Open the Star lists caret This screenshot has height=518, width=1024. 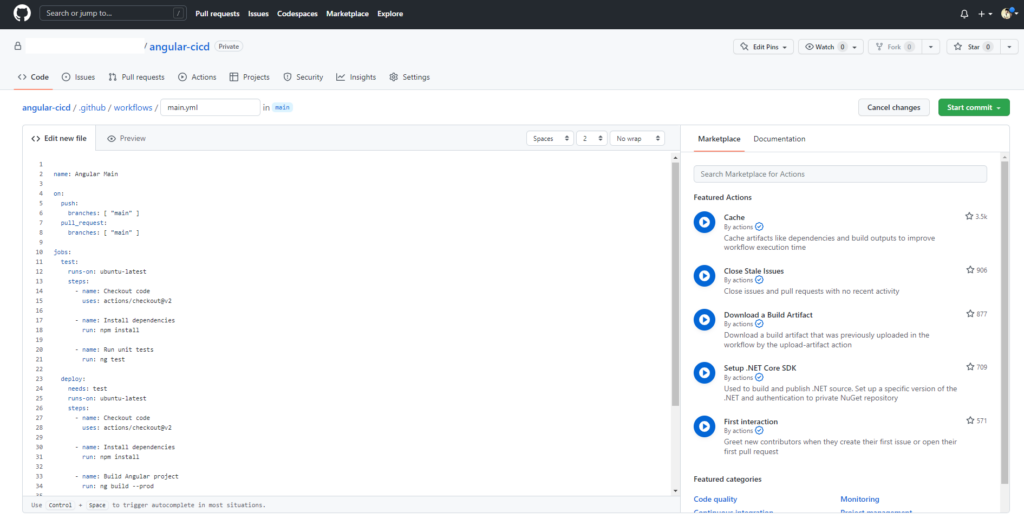(1009, 47)
